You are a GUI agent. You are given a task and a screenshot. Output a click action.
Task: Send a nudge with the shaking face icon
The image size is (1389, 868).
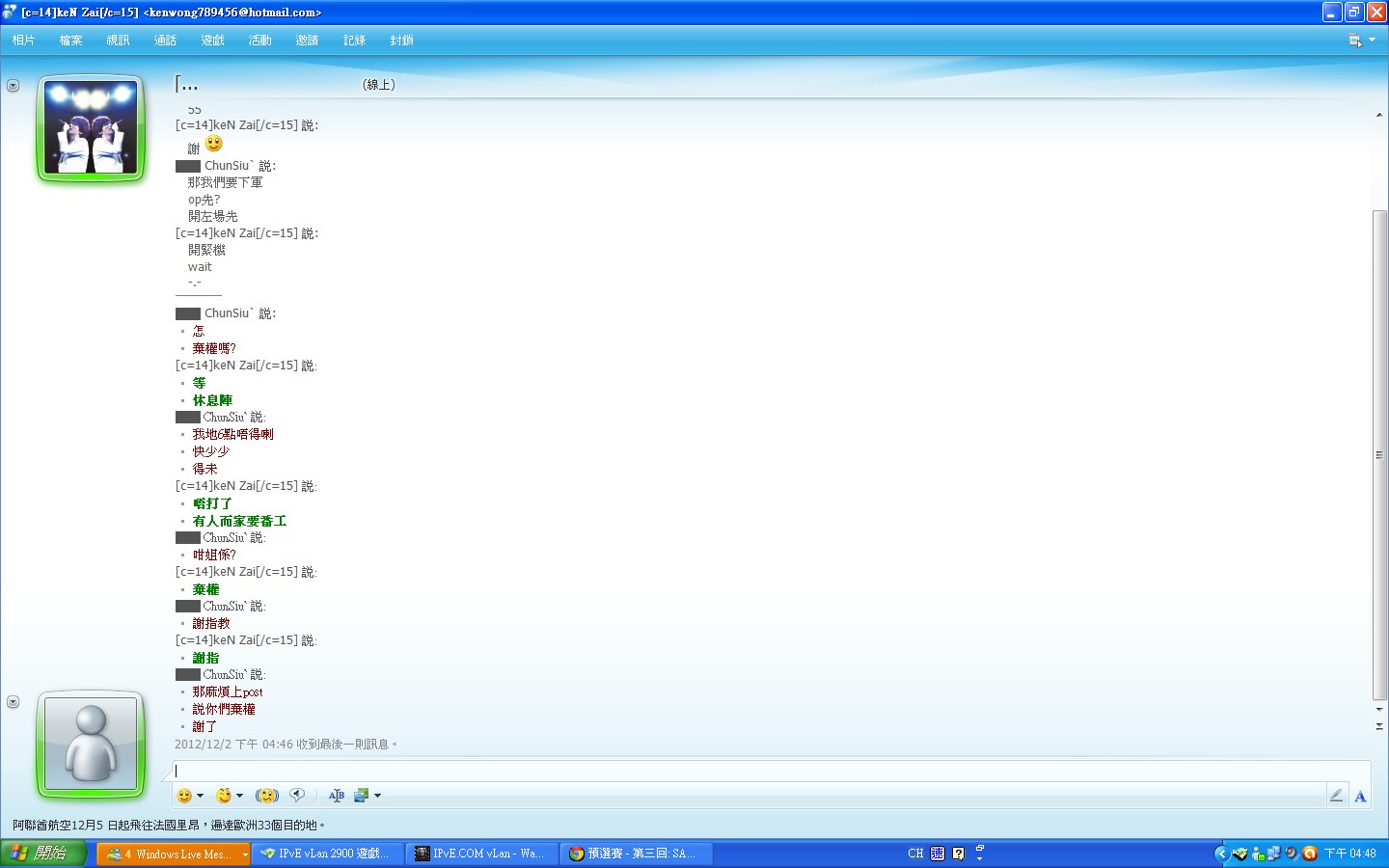(x=266, y=796)
